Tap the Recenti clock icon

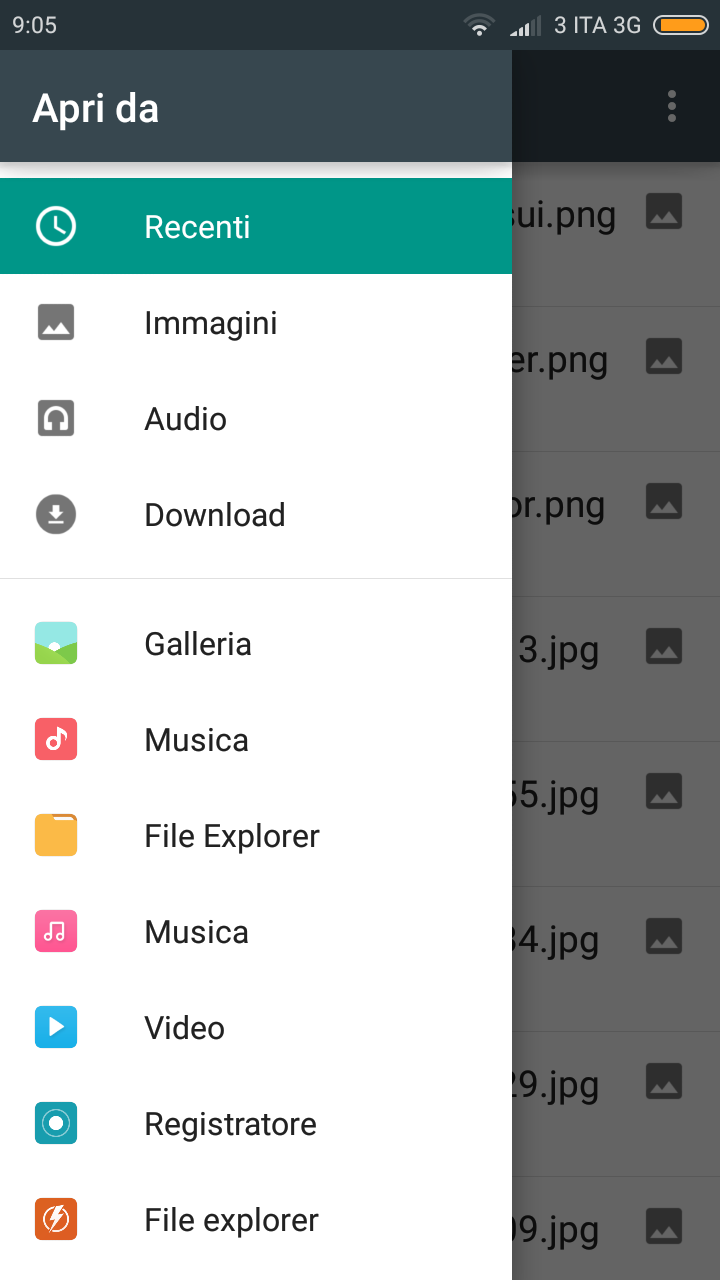[x=56, y=227]
